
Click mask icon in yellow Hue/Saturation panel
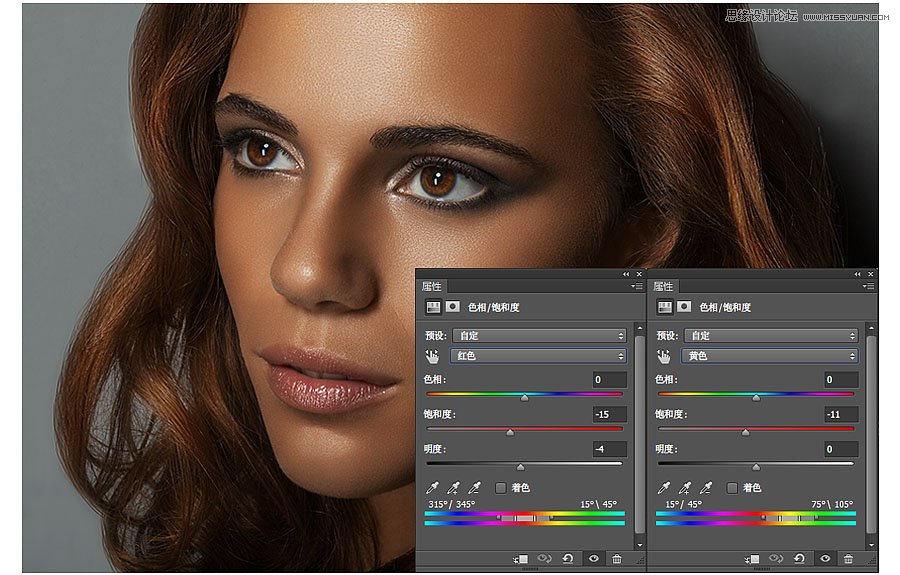pyautogui.click(x=684, y=307)
